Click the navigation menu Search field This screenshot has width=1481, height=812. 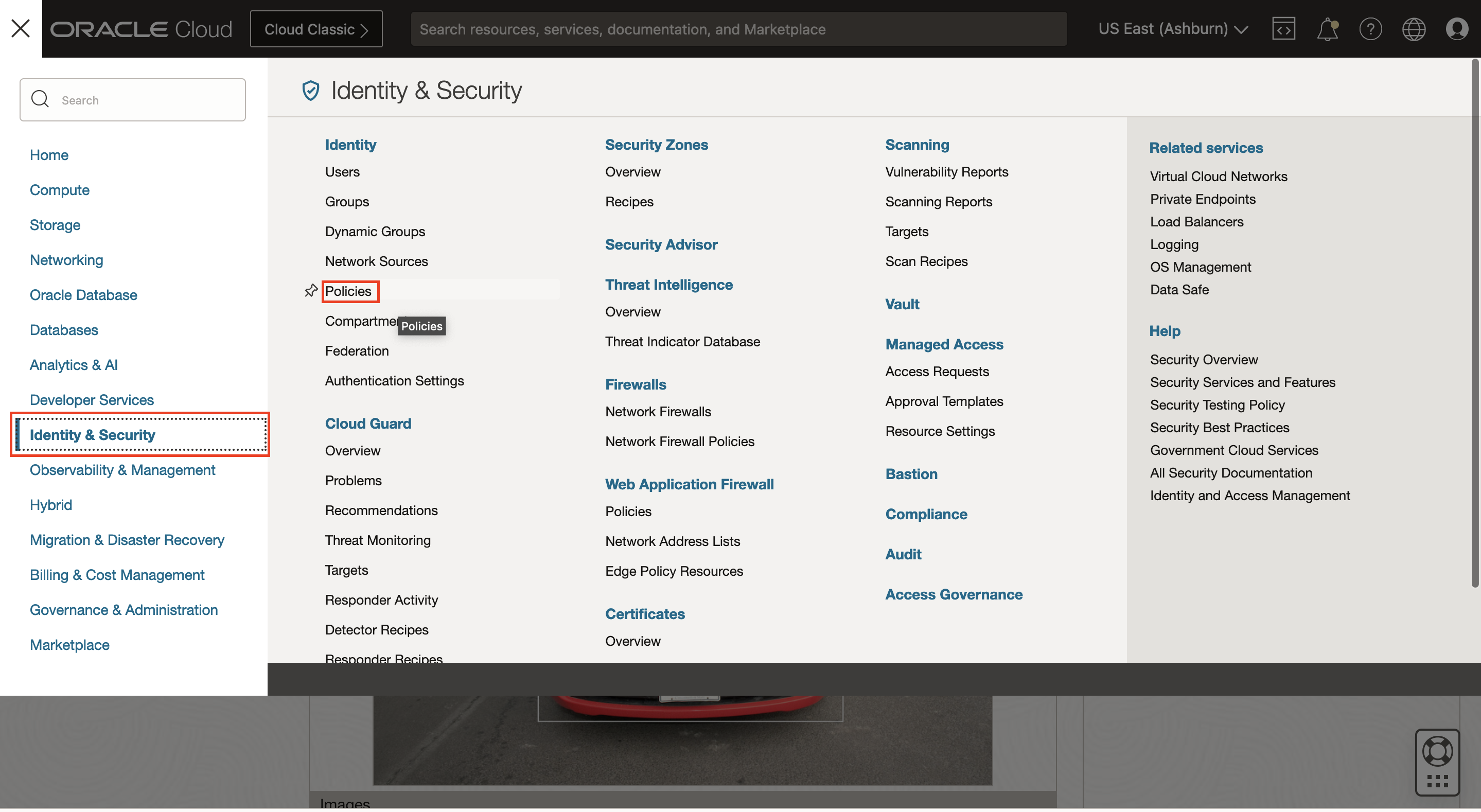[x=133, y=100]
